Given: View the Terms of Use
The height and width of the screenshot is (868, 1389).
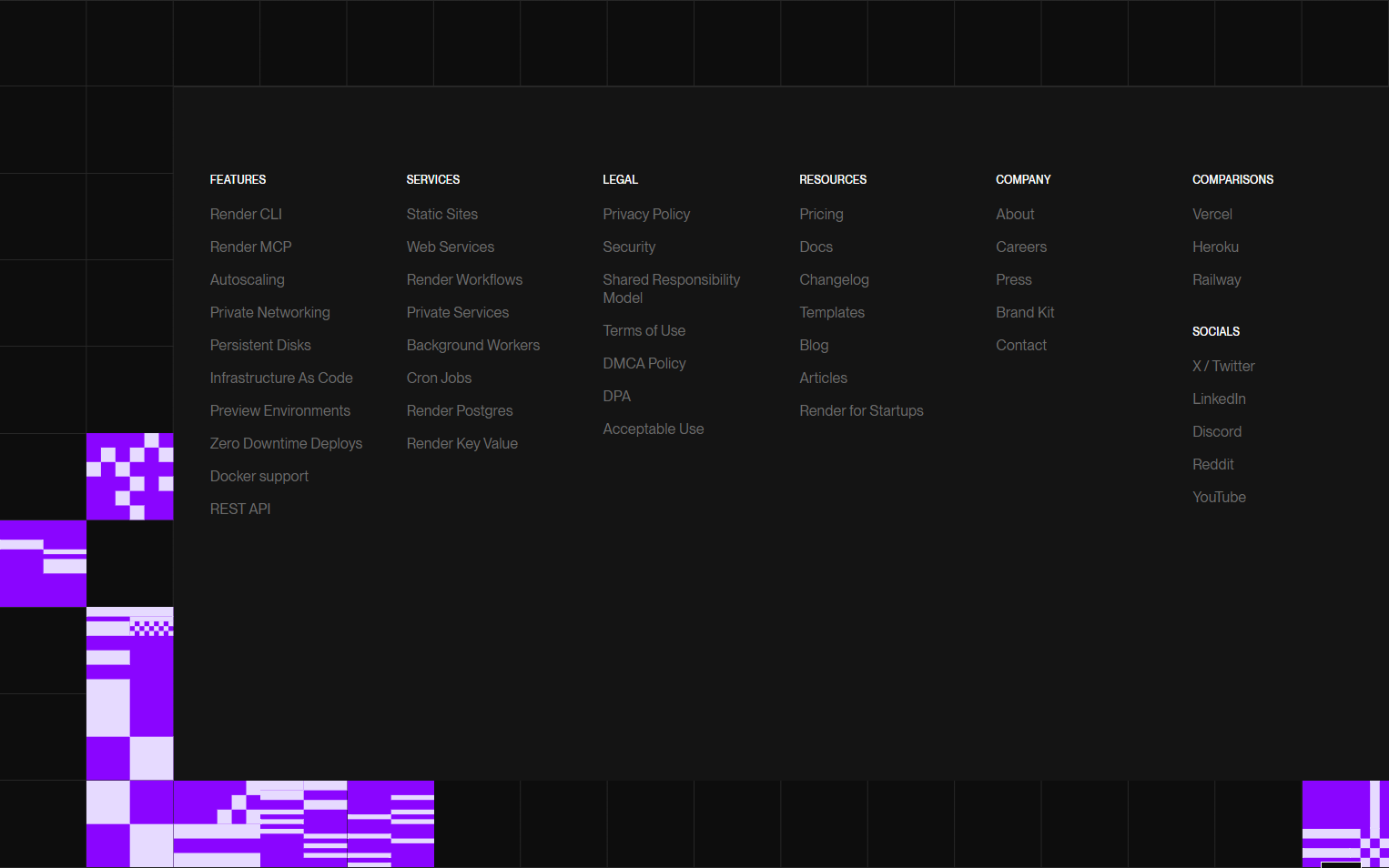Looking at the screenshot, I should tap(644, 330).
